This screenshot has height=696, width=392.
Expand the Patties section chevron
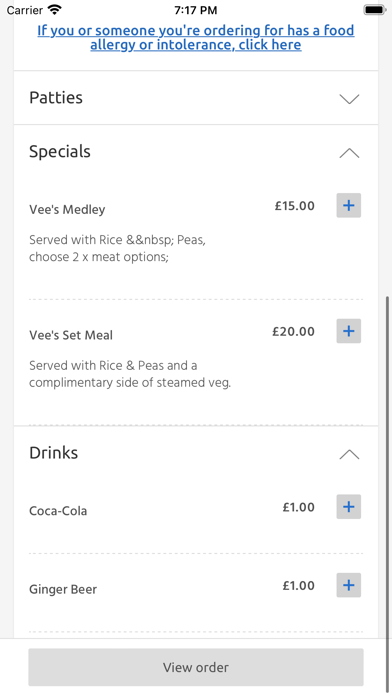[349, 99]
